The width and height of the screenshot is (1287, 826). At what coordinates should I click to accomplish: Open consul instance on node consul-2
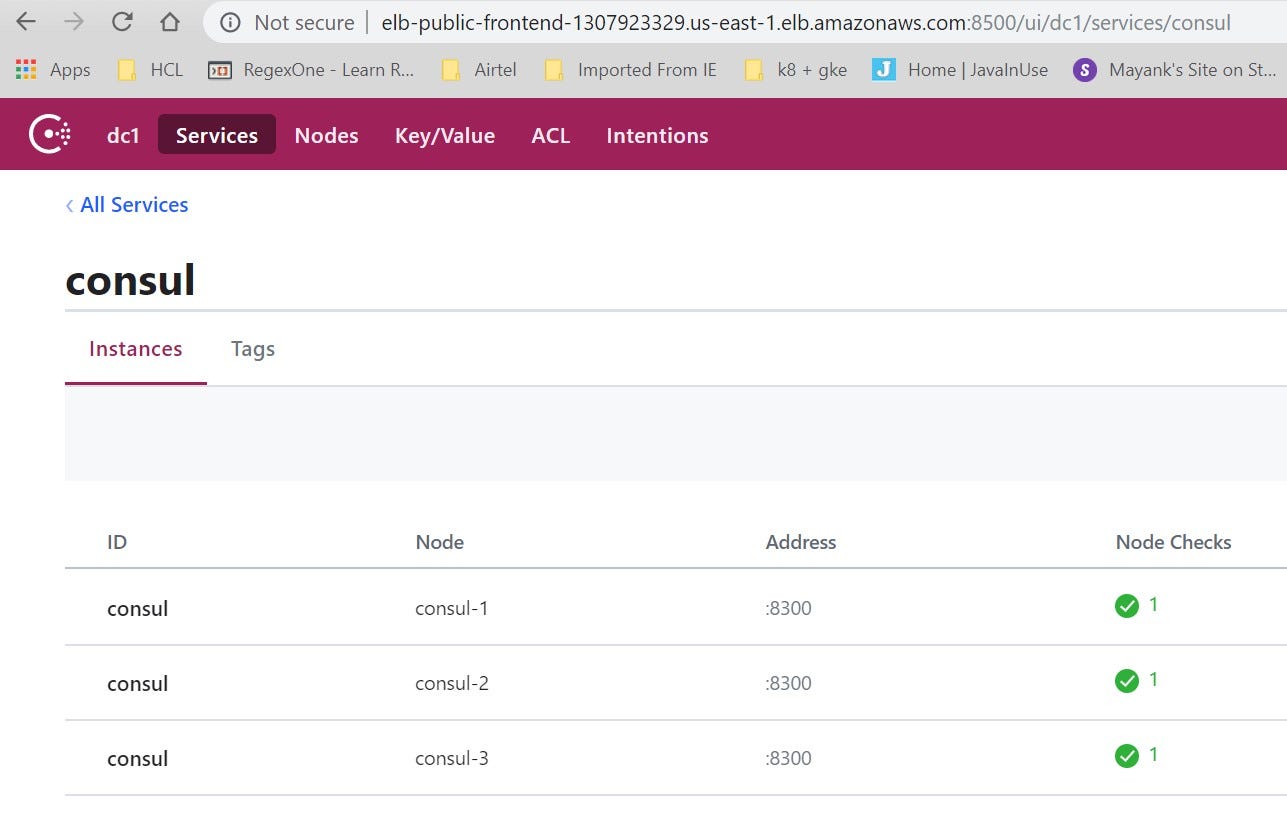[138, 683]
